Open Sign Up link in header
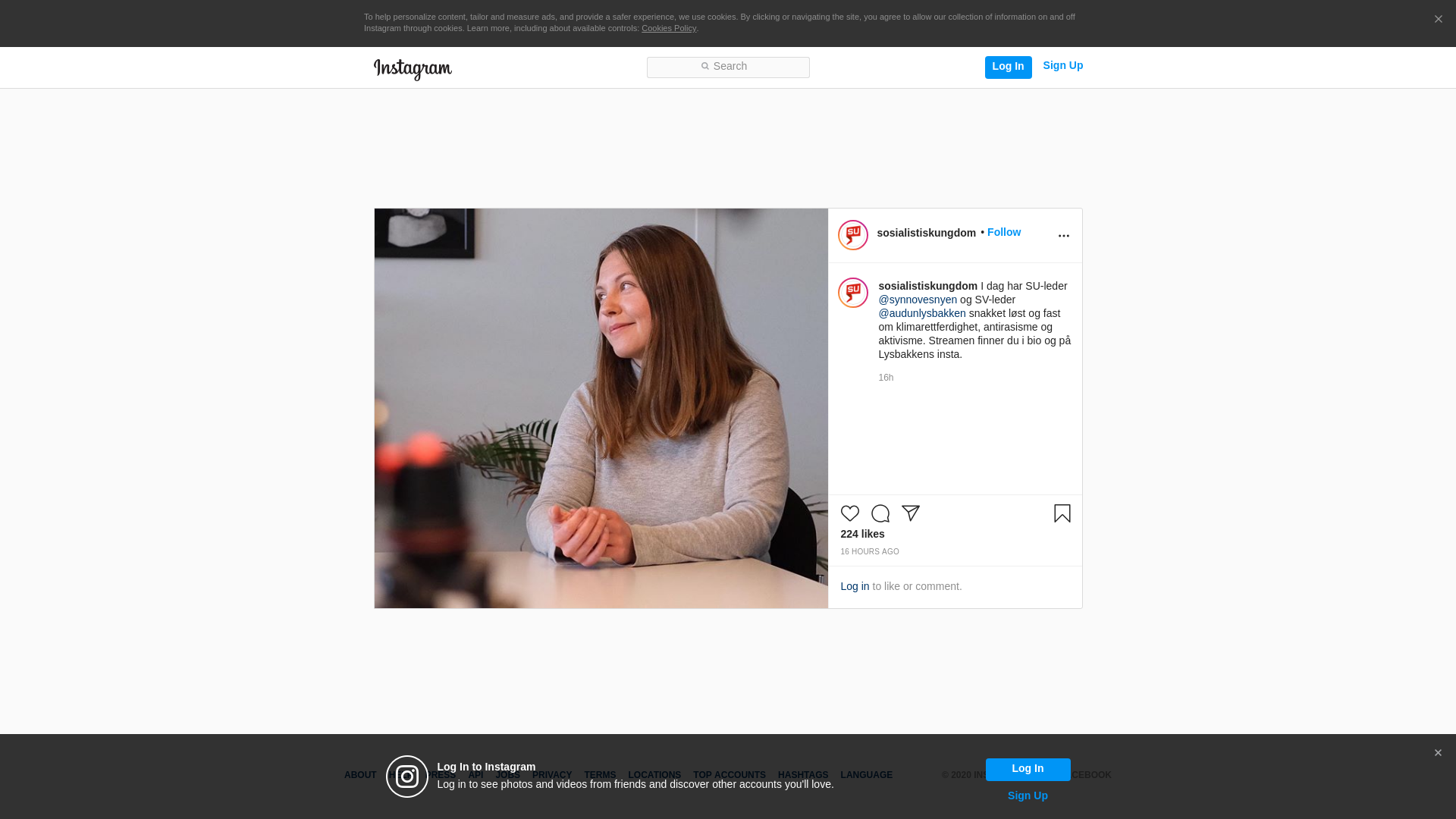 pos(1062,66)
